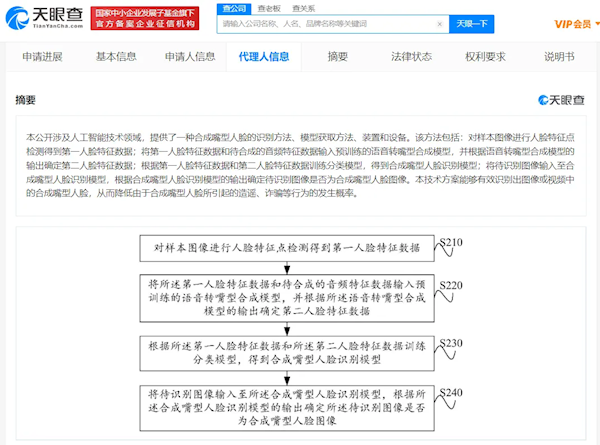Viewport: 600px width, 445px height.
Task: Focus the company name search field
Action: [x=333, y=24]
